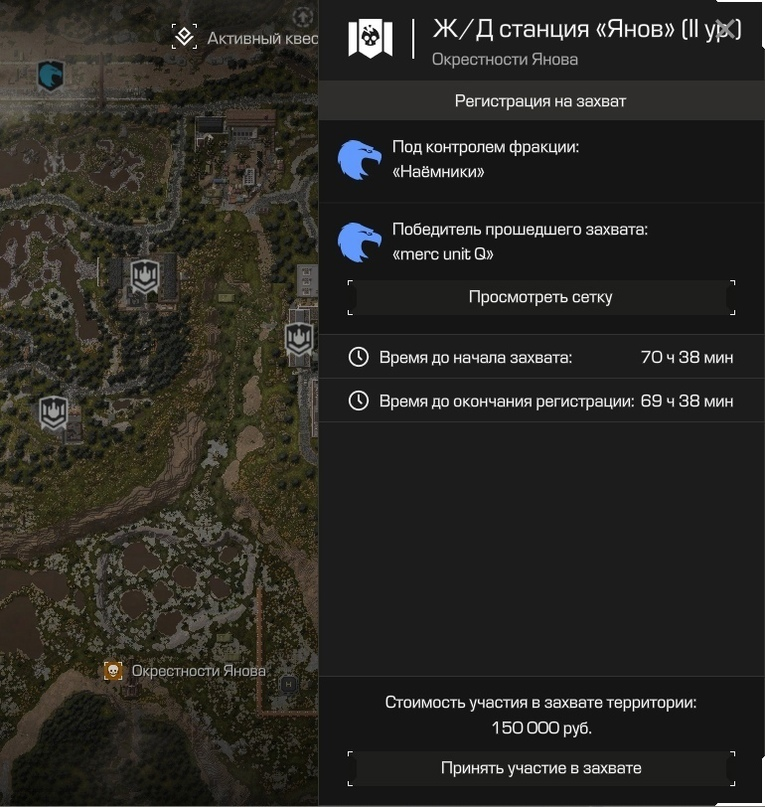Open the bracket with Просмотреть сетку

(541, 297)
